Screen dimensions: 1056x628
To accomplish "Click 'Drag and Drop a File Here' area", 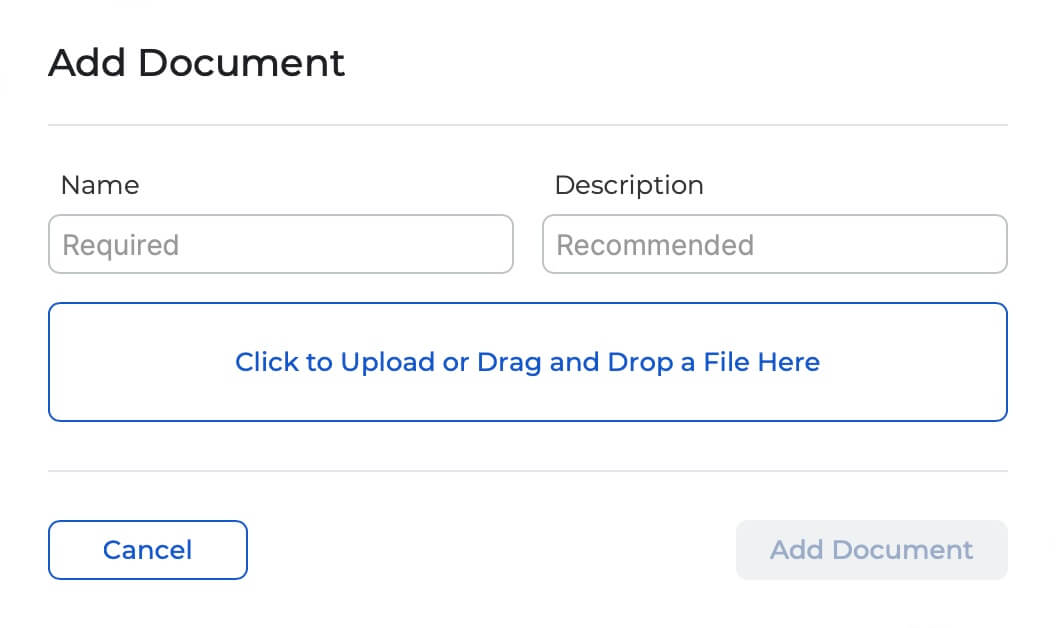I will 648,362.
